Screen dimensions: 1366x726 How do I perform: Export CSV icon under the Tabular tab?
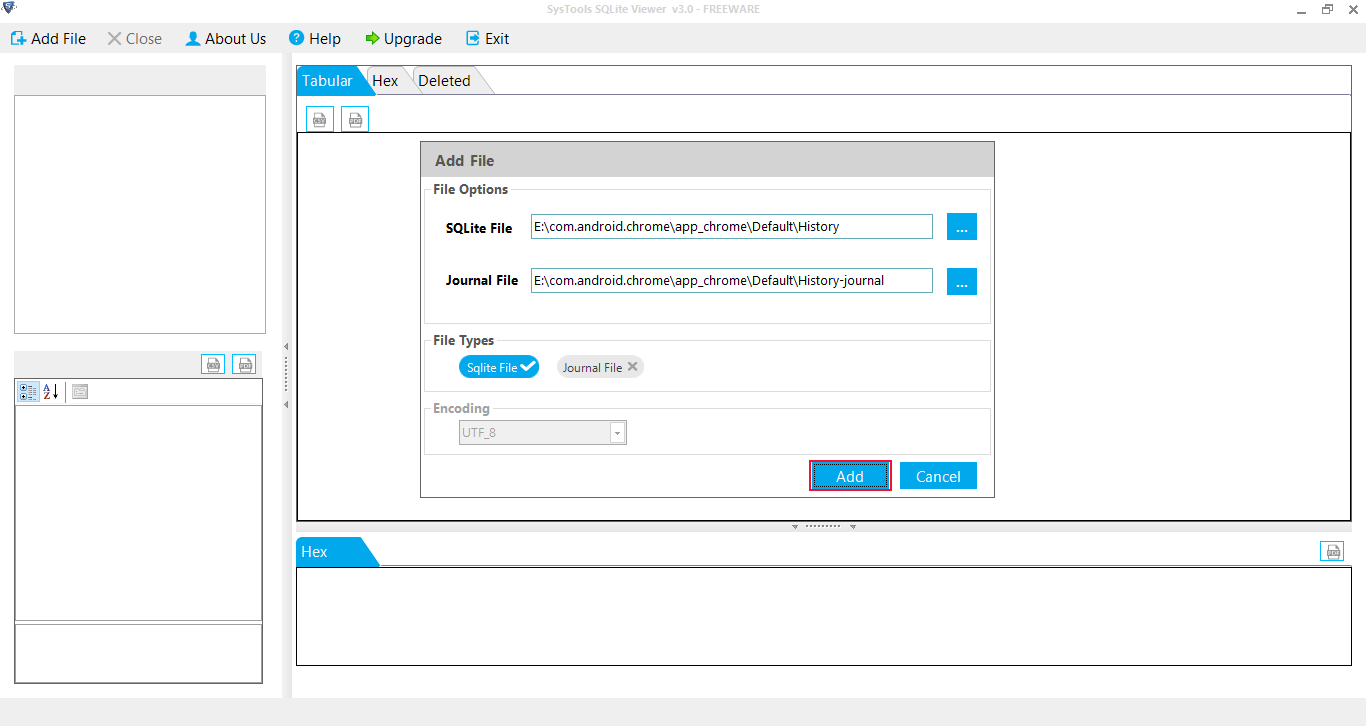pos(320,119)
